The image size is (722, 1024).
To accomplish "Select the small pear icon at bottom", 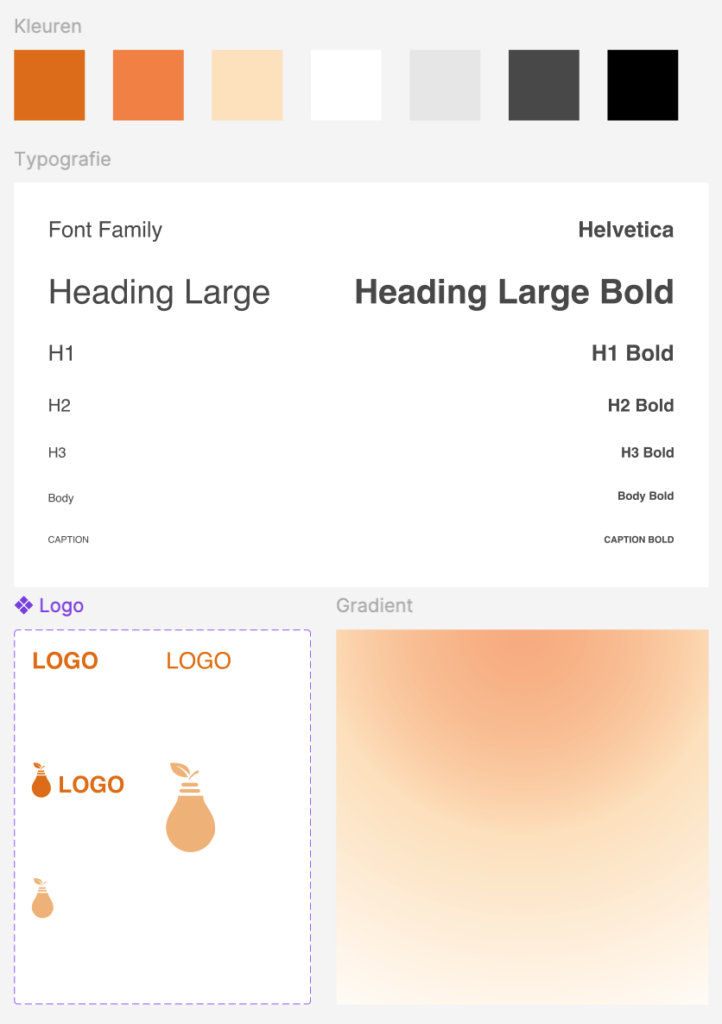I will (x=42, y=898).
